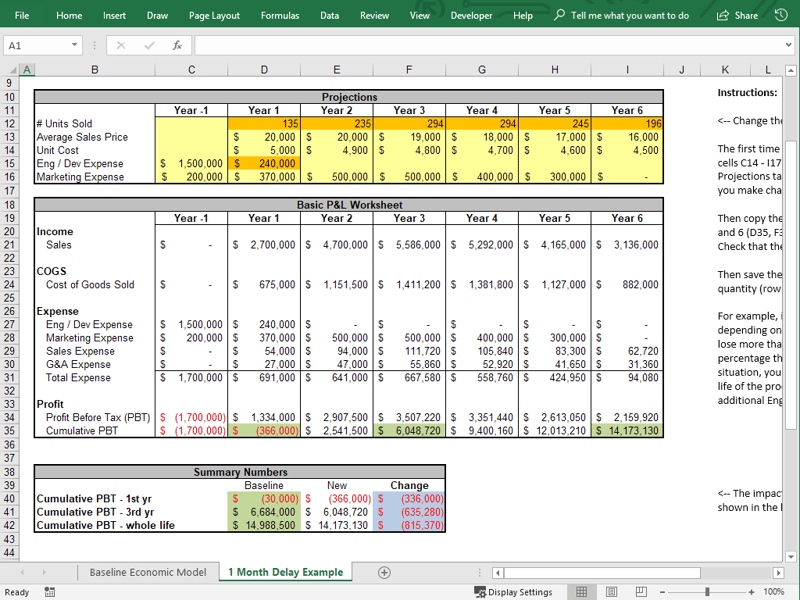Viewport: 800px width, 600px height.
Task: Select the Average Sales Price label
Action: click(x=82, y=137)
